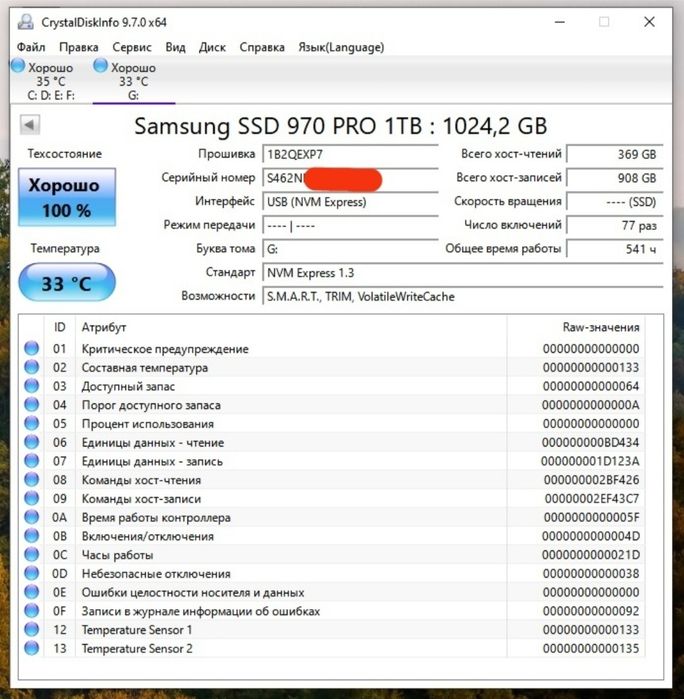
Task: Click status orb for Доступный запас row
Action: click(x=32, y=386)
